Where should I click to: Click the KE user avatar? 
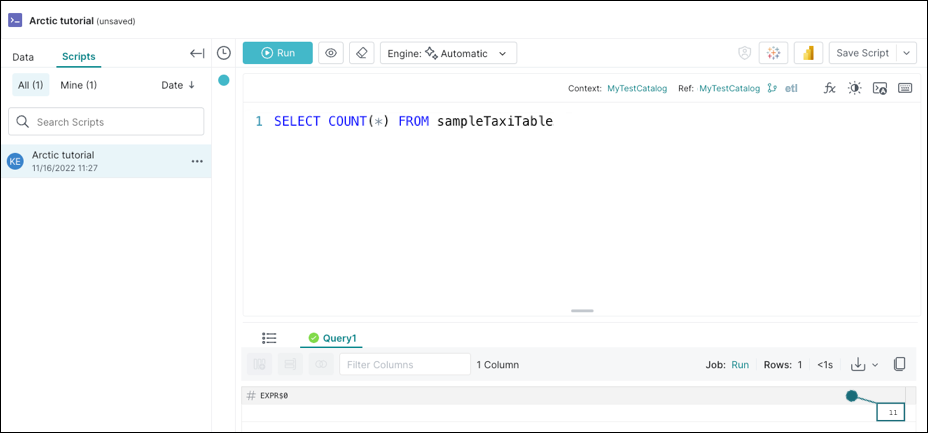[15, 161]
